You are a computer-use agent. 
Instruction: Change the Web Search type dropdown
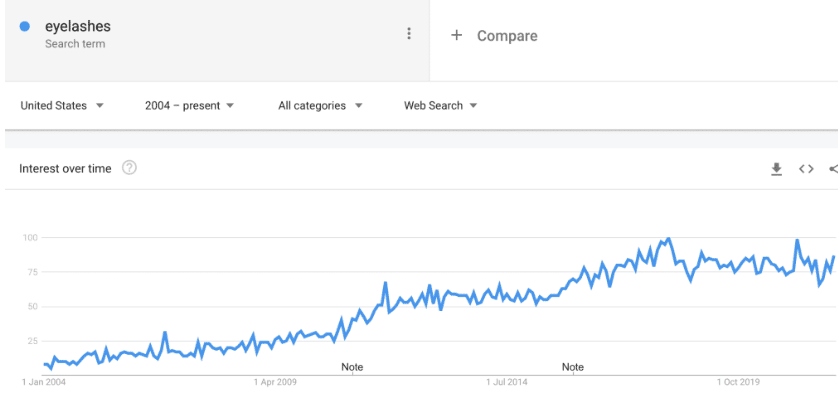click(440, 106)
